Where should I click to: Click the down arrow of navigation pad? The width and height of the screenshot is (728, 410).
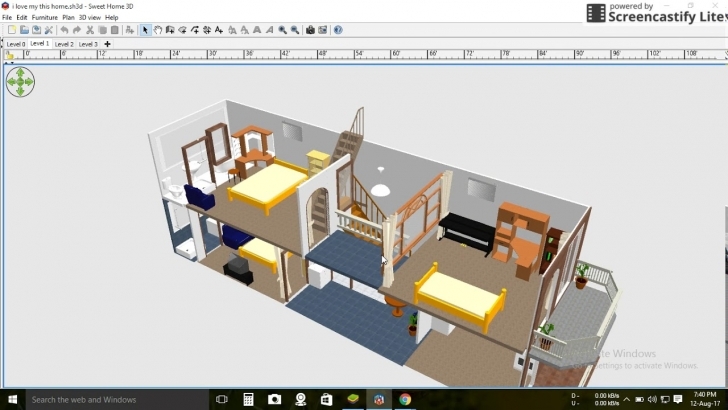coord(20,91)
